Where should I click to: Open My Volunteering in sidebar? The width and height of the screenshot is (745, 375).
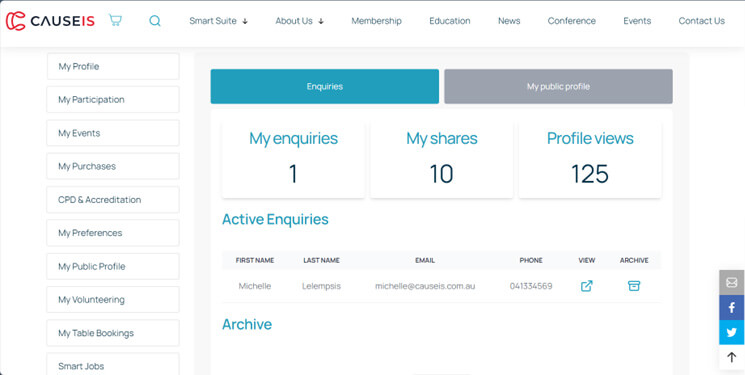tap(113, 299)
